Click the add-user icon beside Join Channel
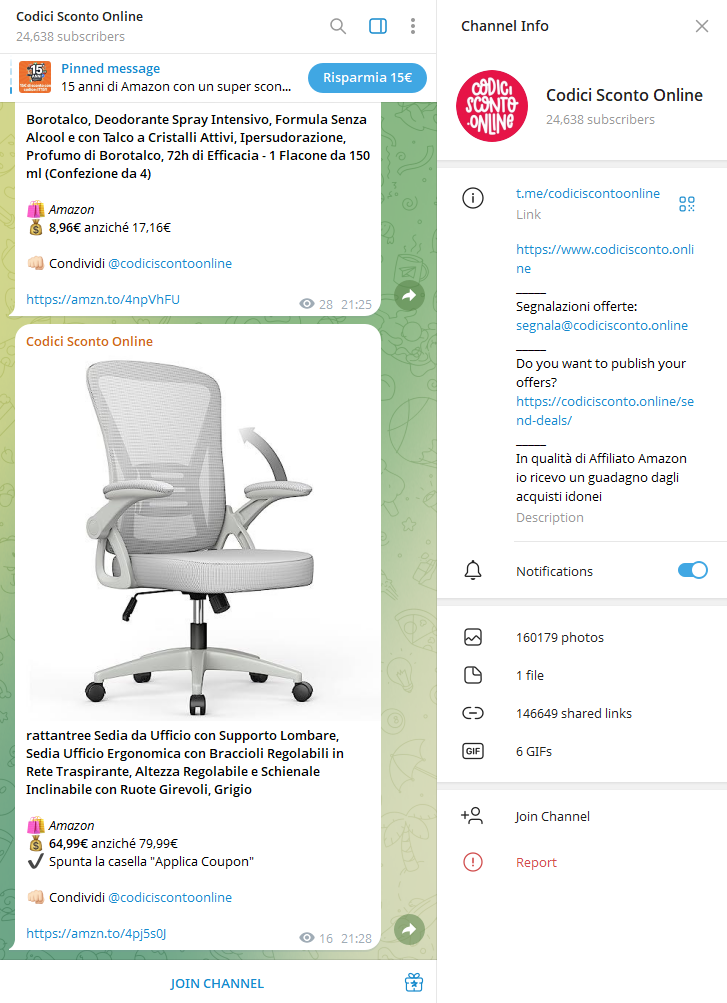The width and height of the screenshot is (727, 1003). pyautogui.click(x=473, y=816)
